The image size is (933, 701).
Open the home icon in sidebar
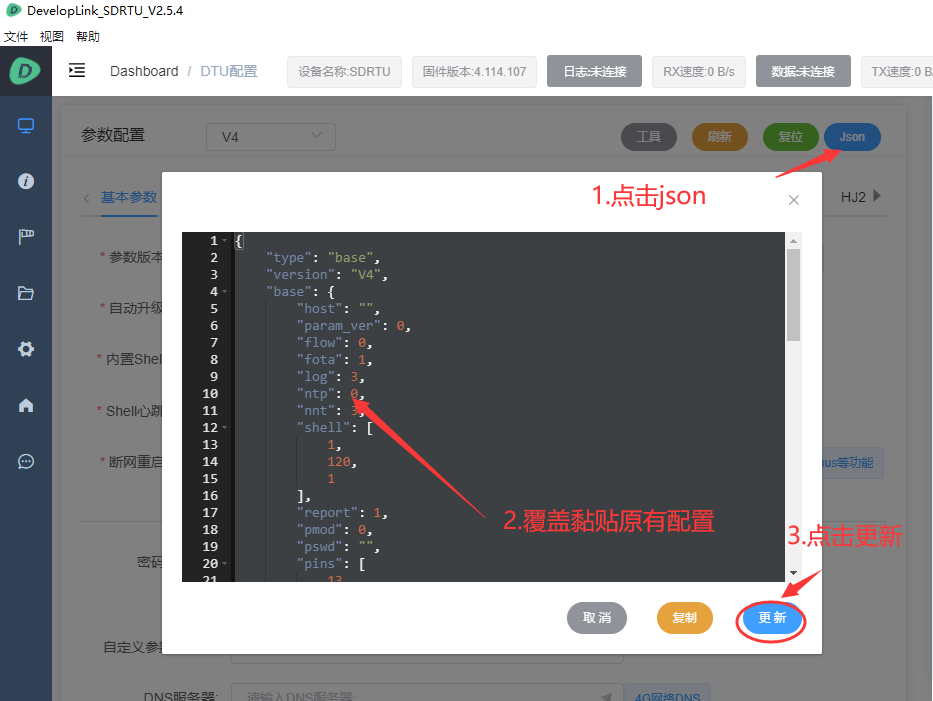pos(26,405)
